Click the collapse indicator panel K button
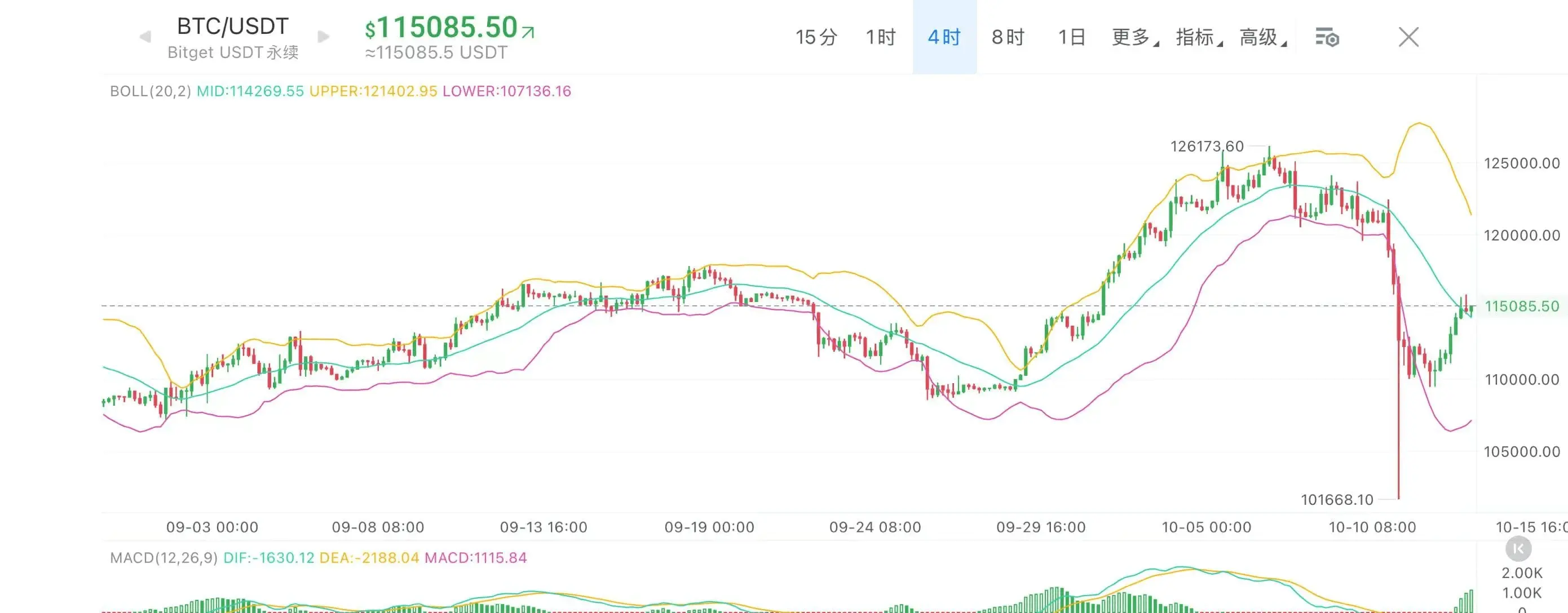The image size is (1568, 613). [x=1518, y=549]
